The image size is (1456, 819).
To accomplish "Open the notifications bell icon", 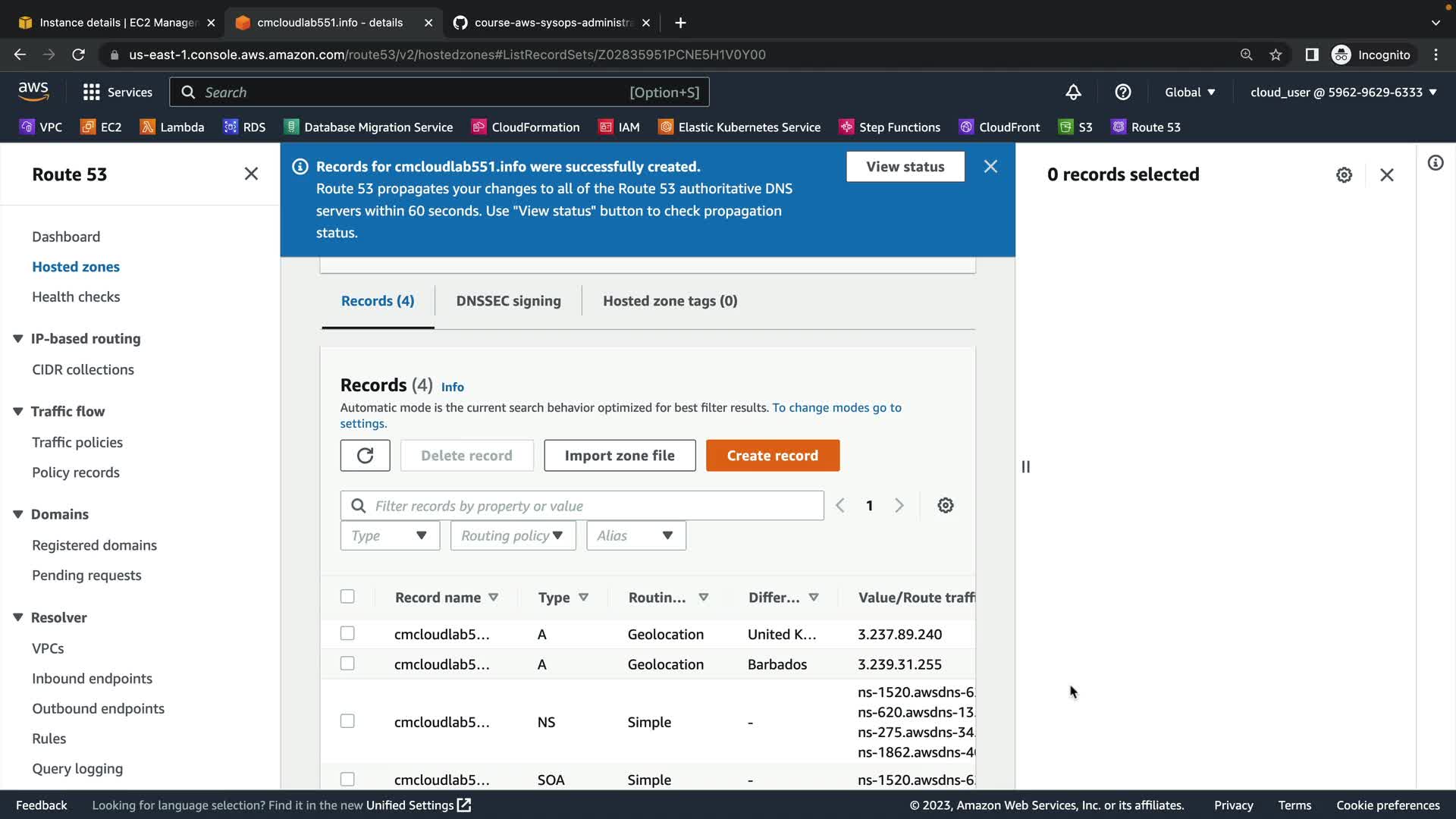I will 1073,93.
